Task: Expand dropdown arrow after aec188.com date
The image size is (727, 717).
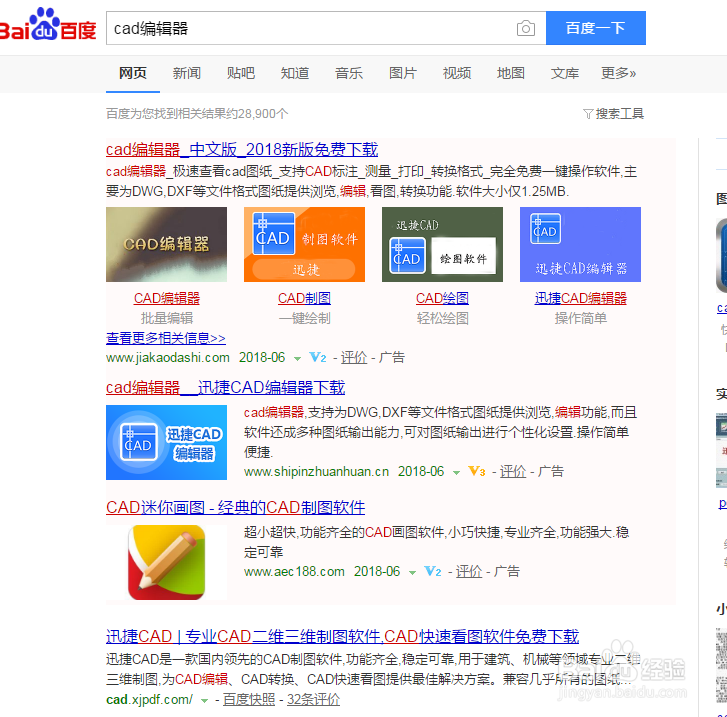Action: (x=412, y=573)
